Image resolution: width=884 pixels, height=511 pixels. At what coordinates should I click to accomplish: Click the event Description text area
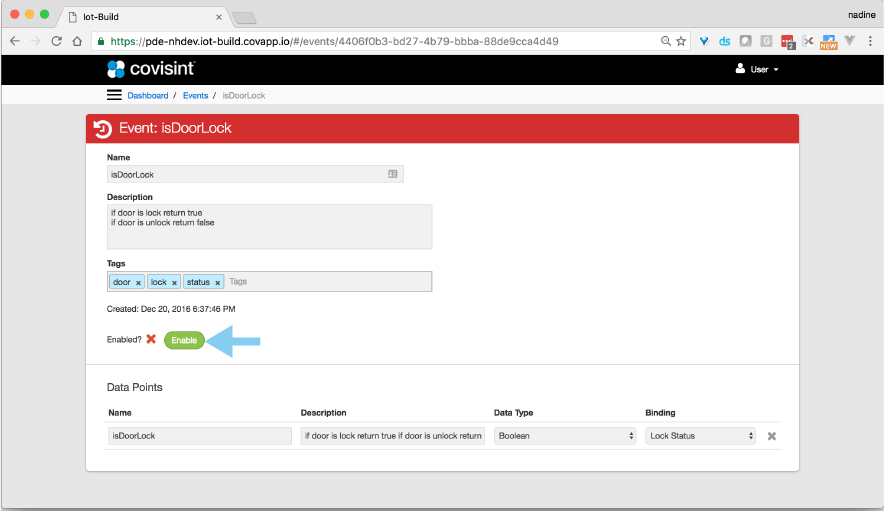pyautogui.click(x=269, y=226)
